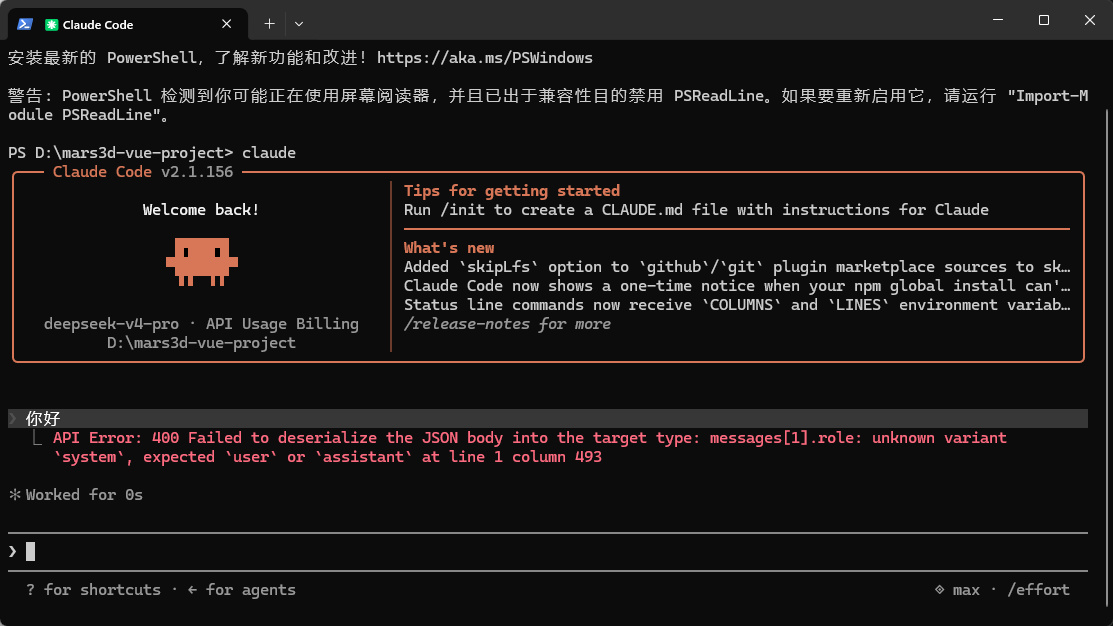Click the /effort command hint
Viewport: 1113px width, 626px height.
point(1038,590)
